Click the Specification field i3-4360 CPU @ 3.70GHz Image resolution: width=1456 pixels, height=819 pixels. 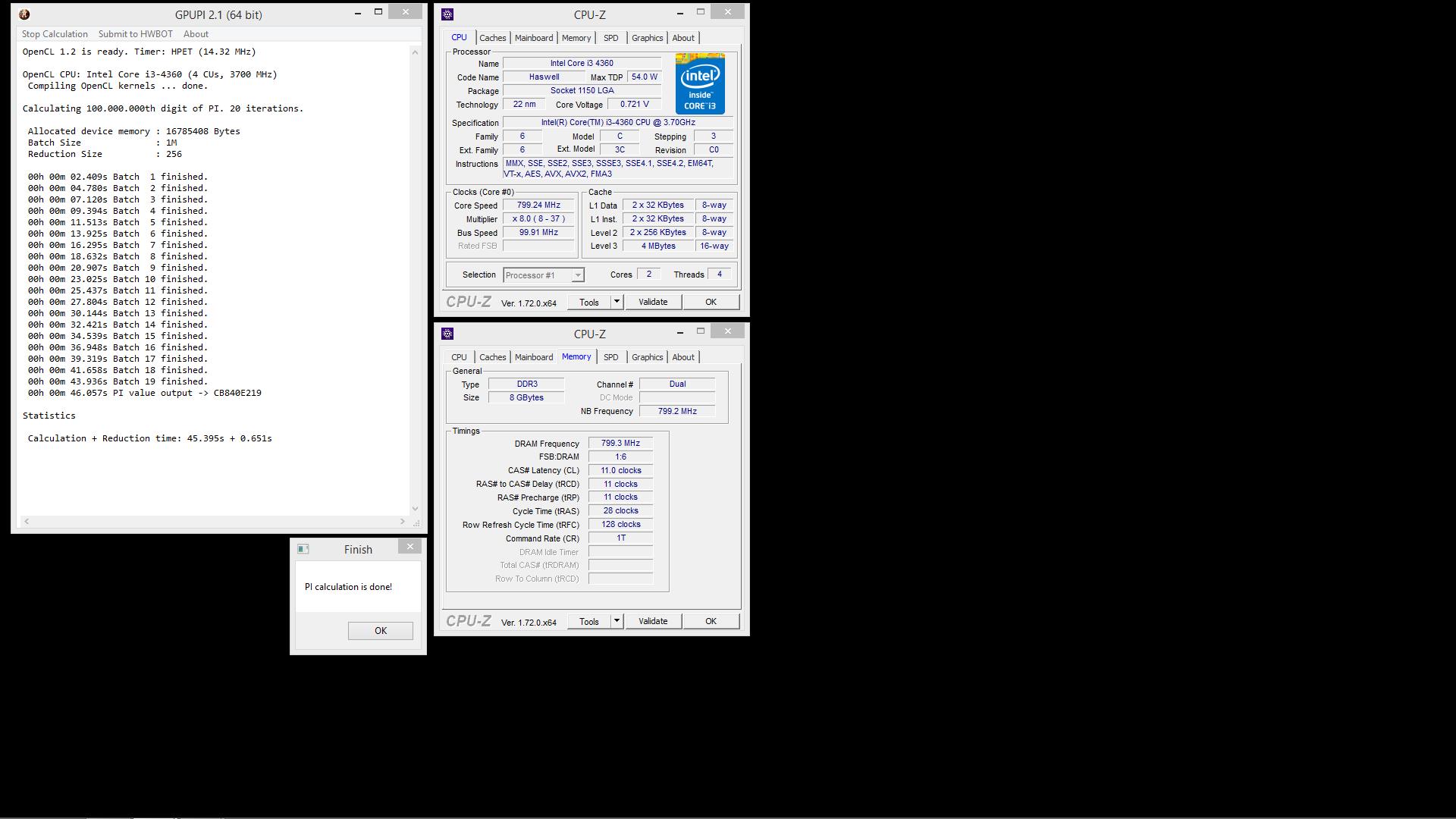click(618, 123)
